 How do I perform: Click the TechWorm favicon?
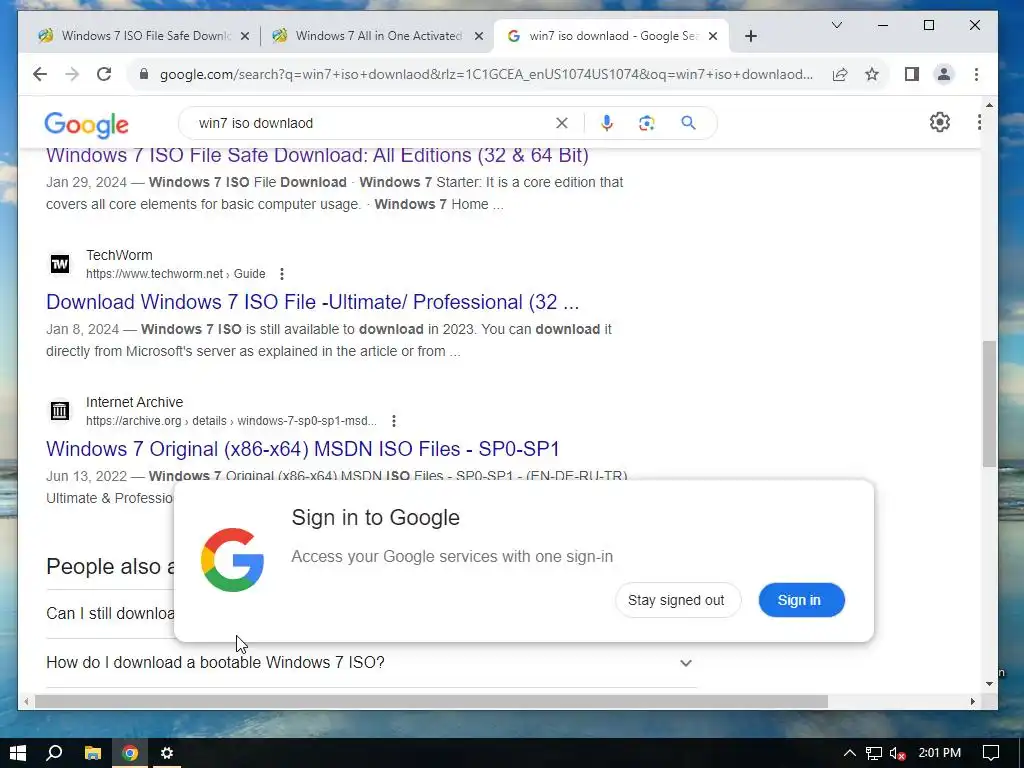[60, 264]
